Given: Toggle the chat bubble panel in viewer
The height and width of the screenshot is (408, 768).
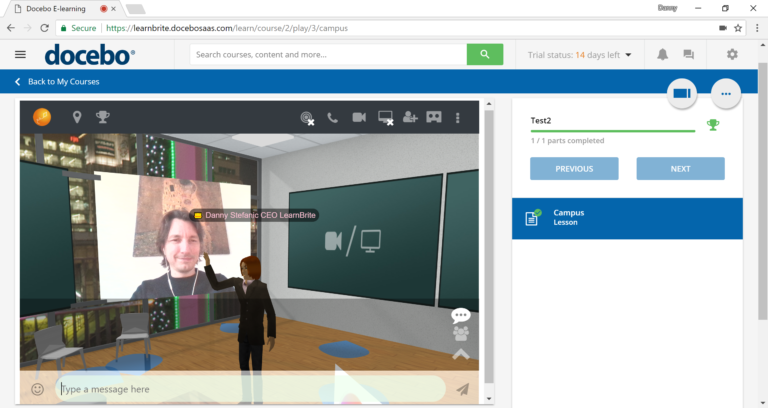Looking at the screenshot, I should point(460,315).
